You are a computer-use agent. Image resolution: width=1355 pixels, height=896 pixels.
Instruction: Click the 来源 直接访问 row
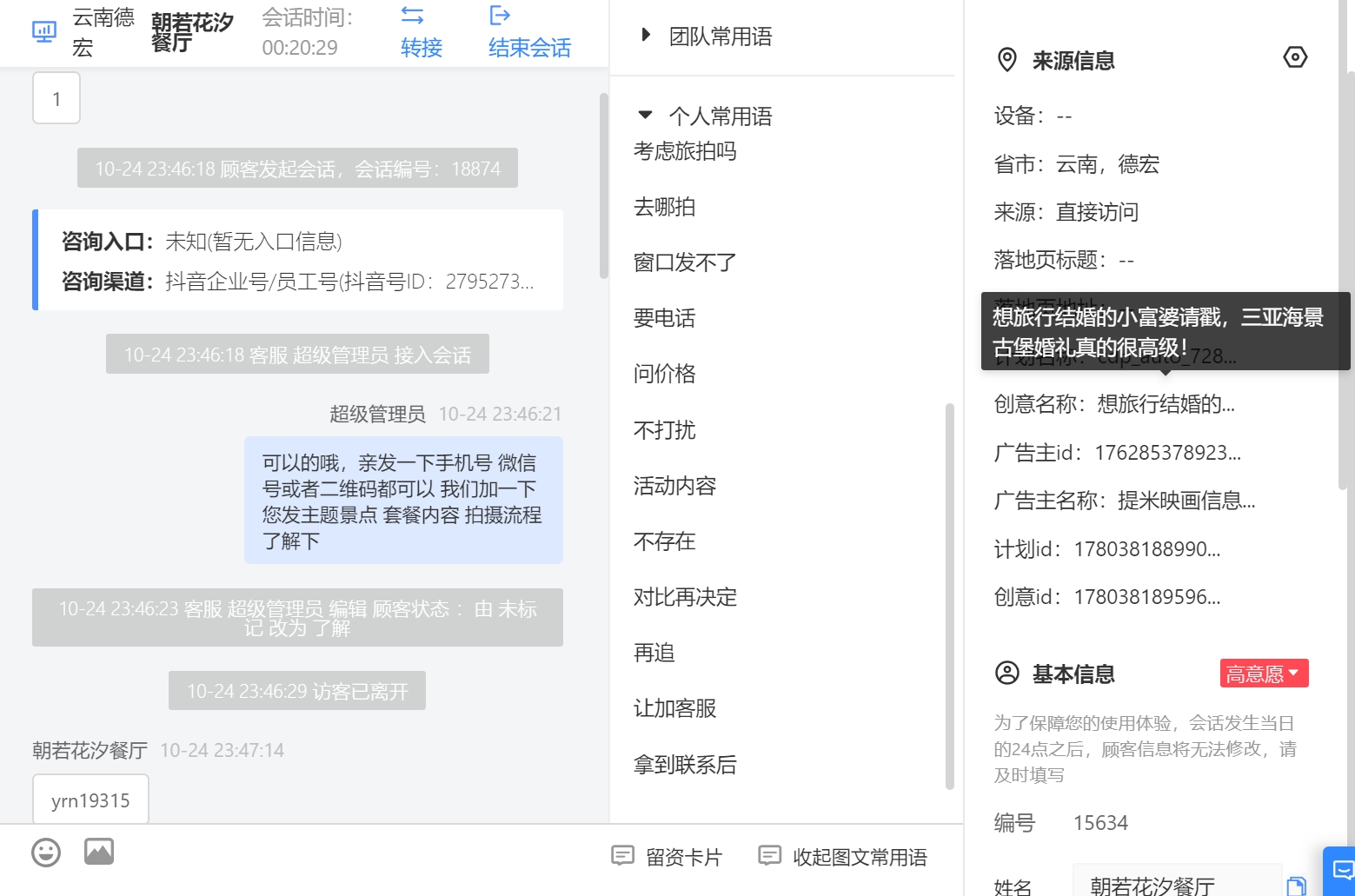(x=1066, y=212)
